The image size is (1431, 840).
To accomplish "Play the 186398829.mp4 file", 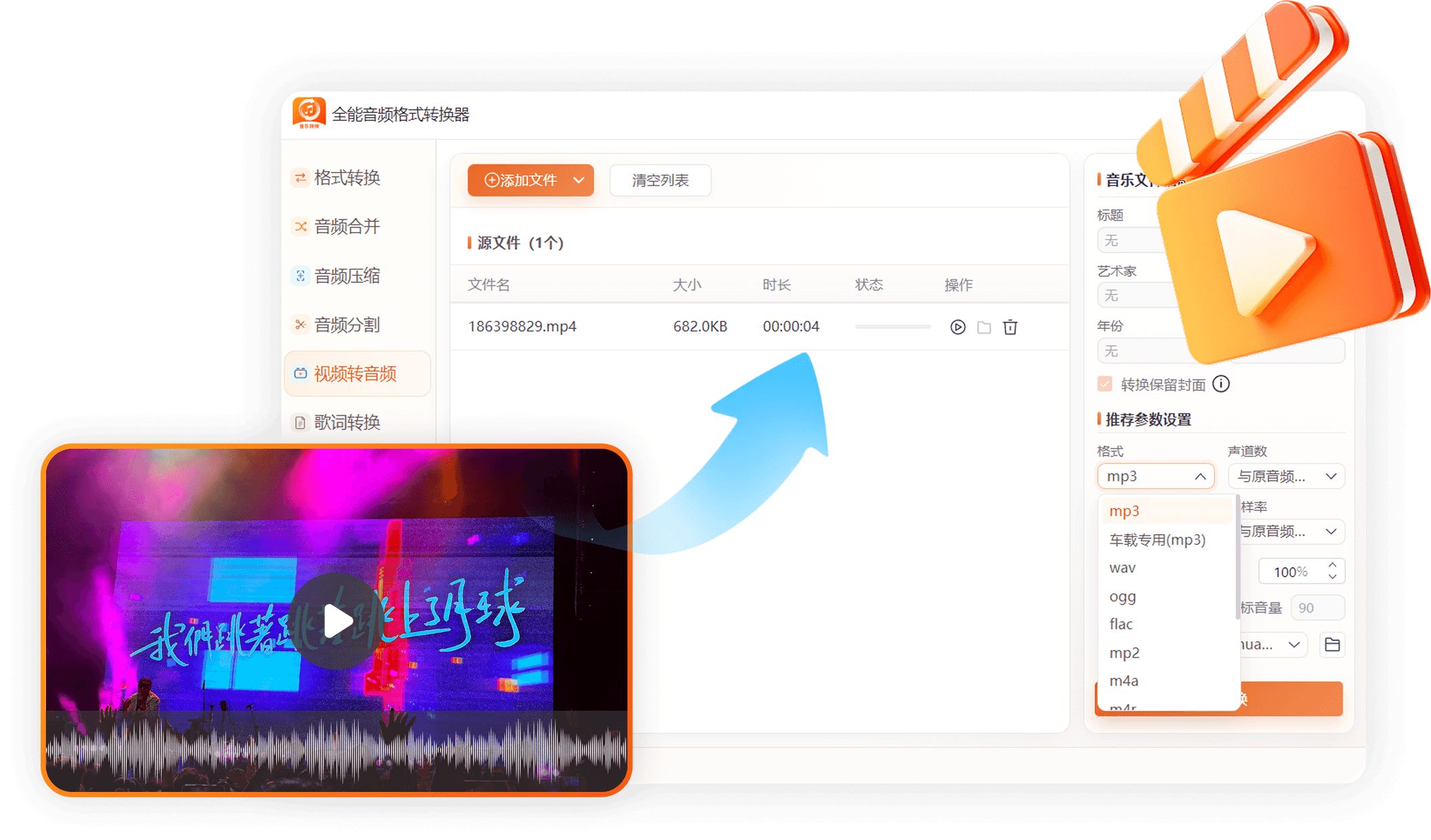I will coord(957,327).
